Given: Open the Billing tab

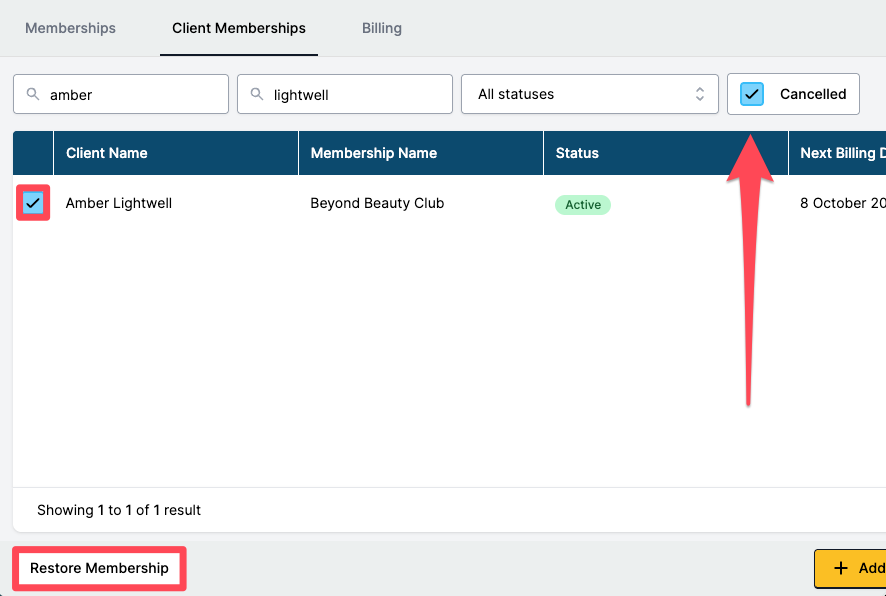Looking at the screenshot, I should pyautogui.click(x=381, y=28).
